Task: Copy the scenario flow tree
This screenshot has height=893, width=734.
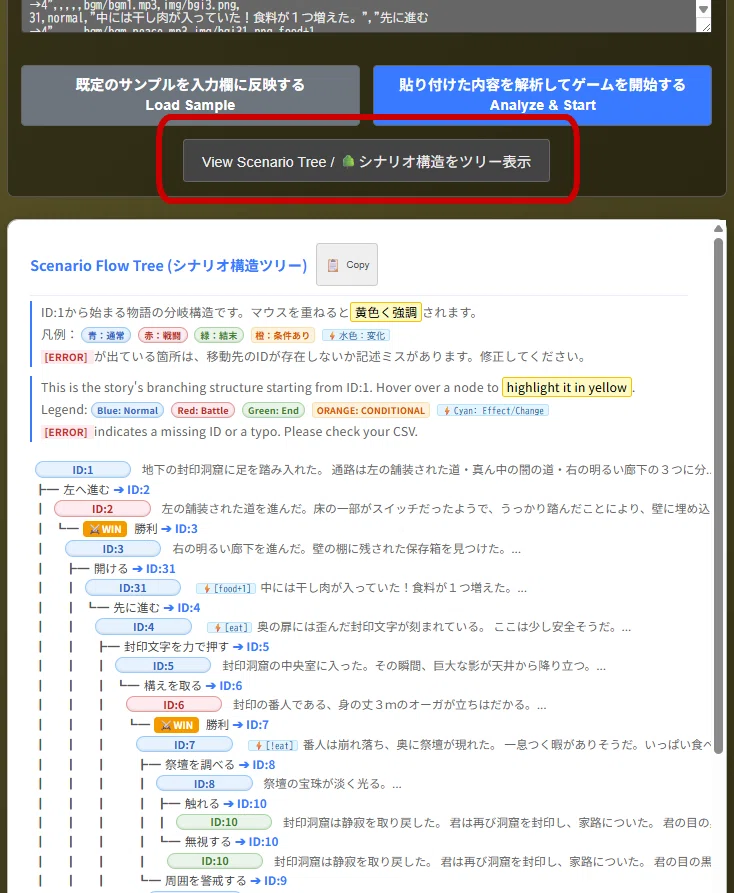Action: pos(347,265)
